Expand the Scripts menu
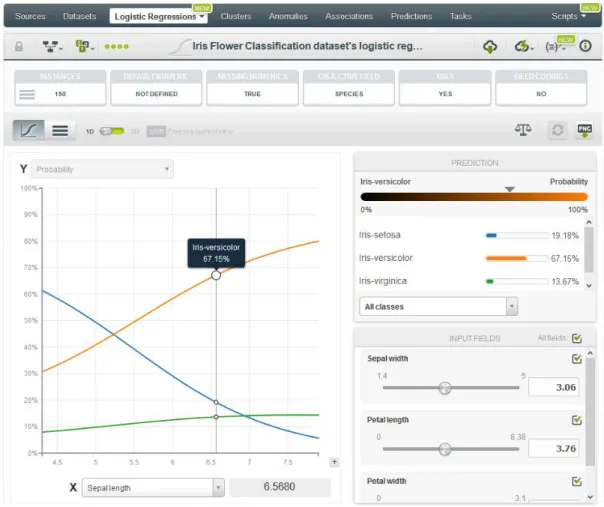 pos(569,16)
